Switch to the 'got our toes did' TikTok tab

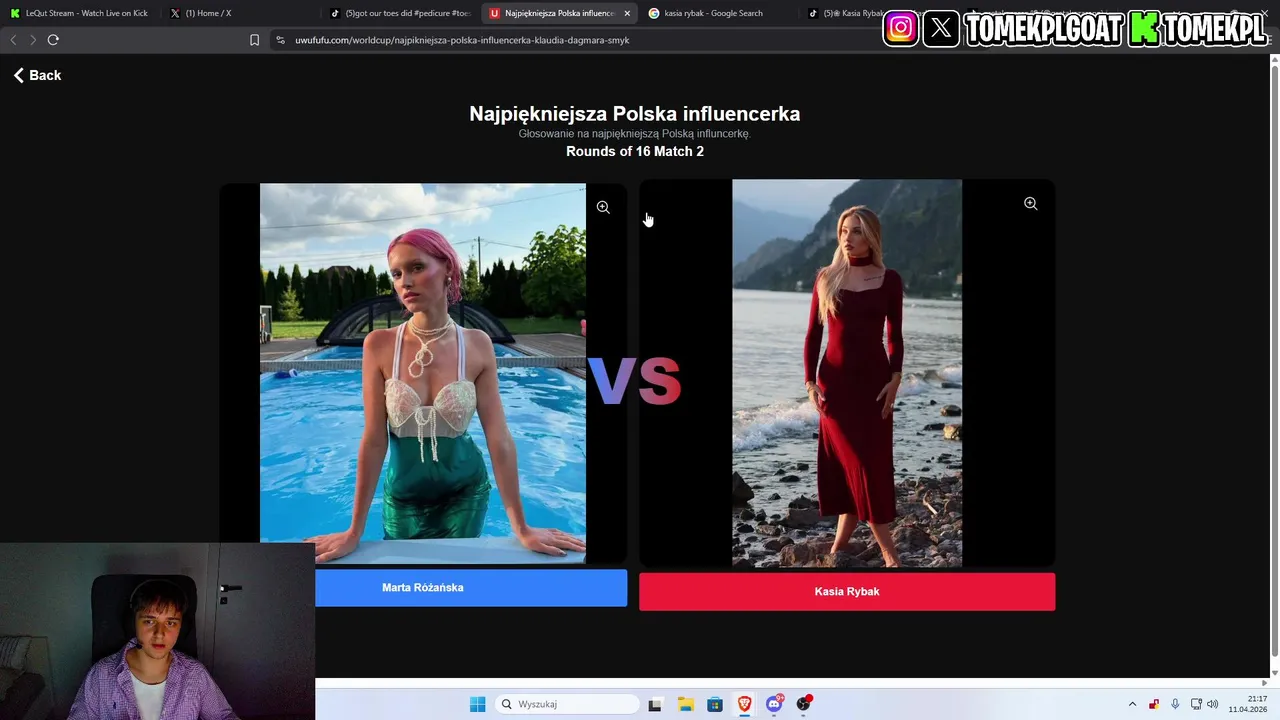[x=400, y=13]
